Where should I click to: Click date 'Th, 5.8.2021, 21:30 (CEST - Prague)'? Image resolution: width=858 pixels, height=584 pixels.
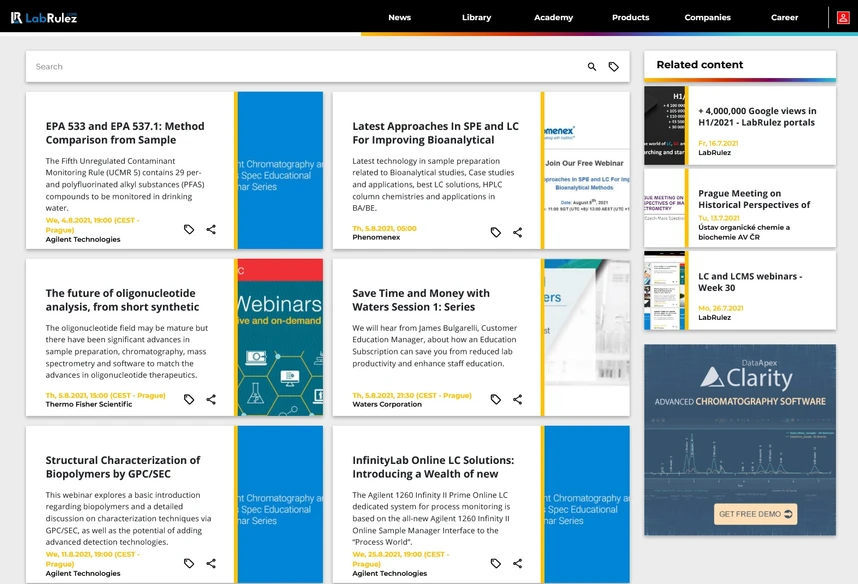tap(411, 395)
